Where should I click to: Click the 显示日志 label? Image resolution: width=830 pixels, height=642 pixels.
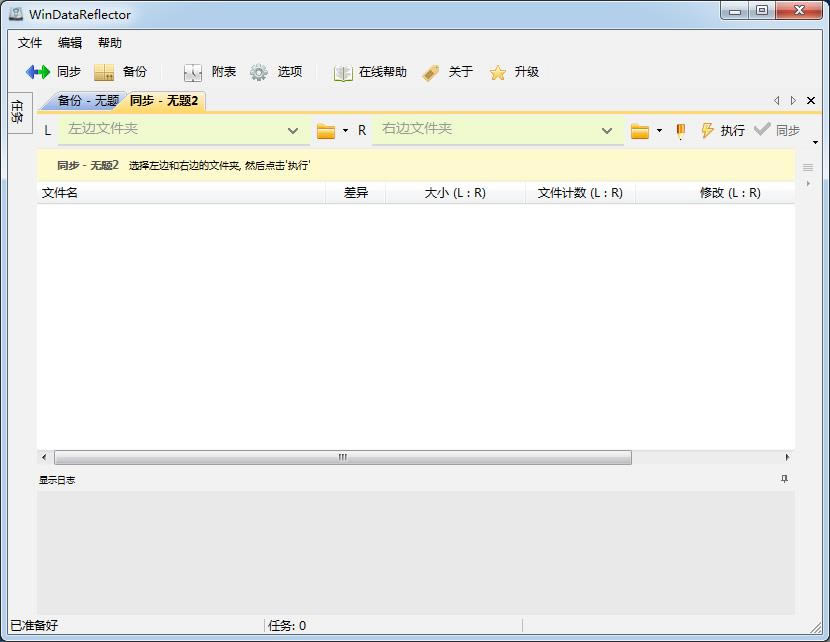point(57,480)
